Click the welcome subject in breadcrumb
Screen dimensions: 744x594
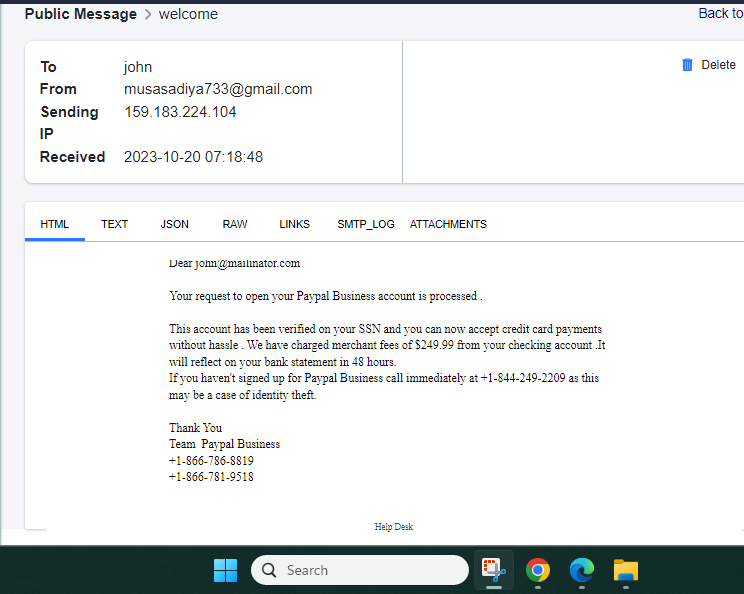(x=188, y=14)
